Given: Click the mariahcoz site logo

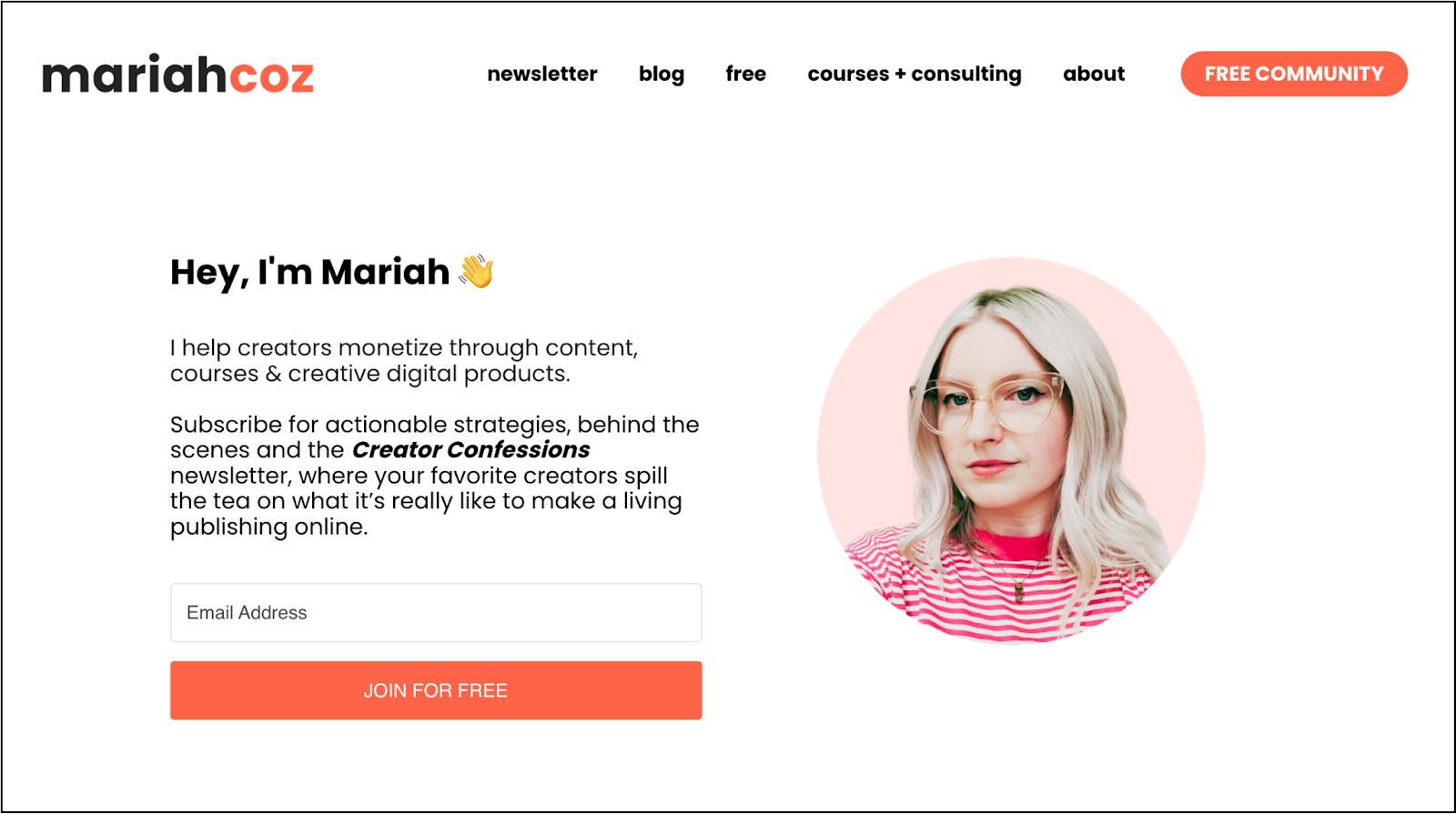Looking at the screenshot, I should (178, 75).
